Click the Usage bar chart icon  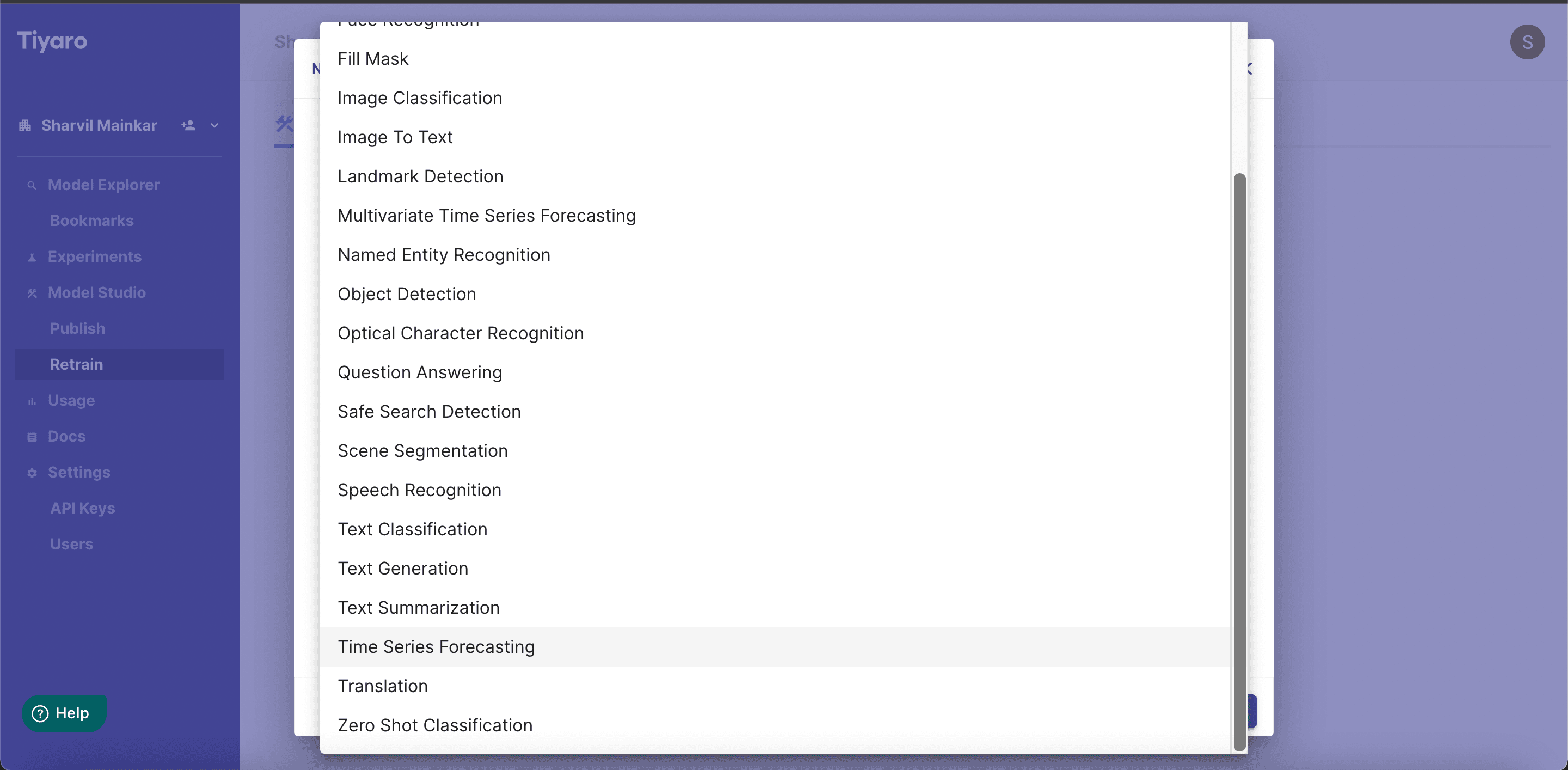coord(32,402)
